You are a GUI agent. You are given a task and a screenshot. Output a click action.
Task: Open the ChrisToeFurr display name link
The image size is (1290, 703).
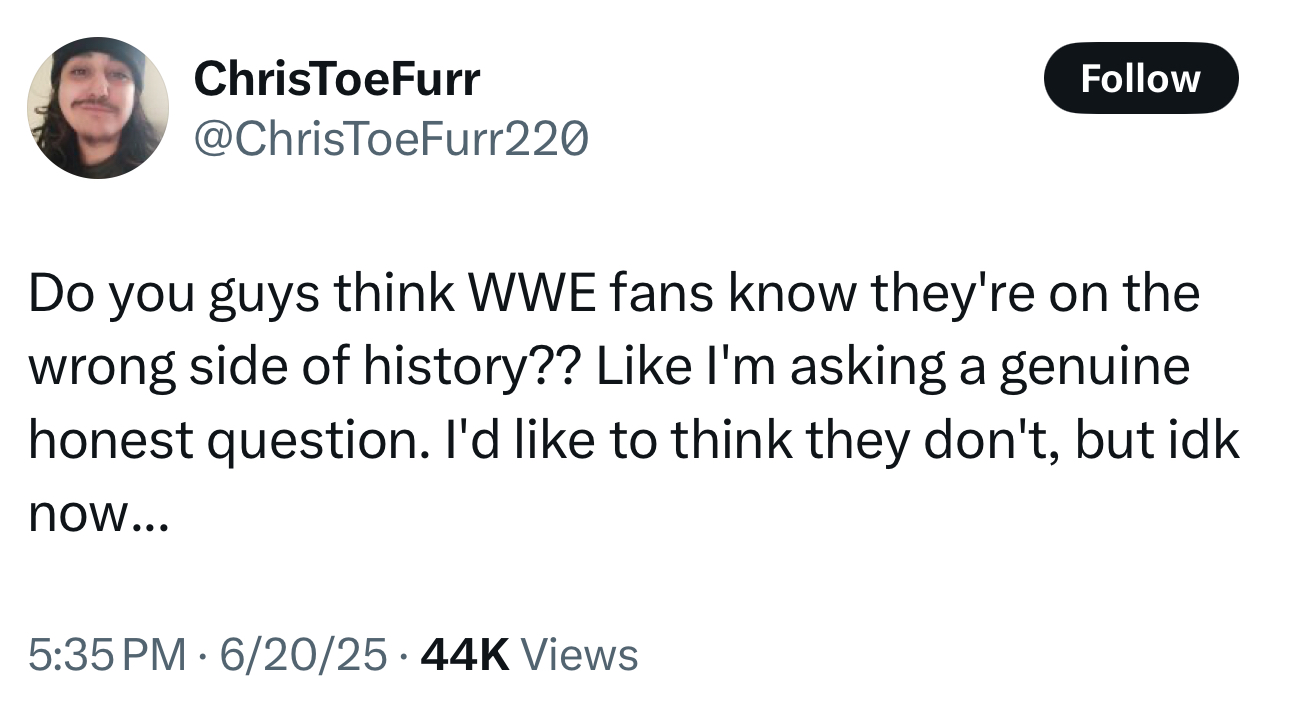337,78
